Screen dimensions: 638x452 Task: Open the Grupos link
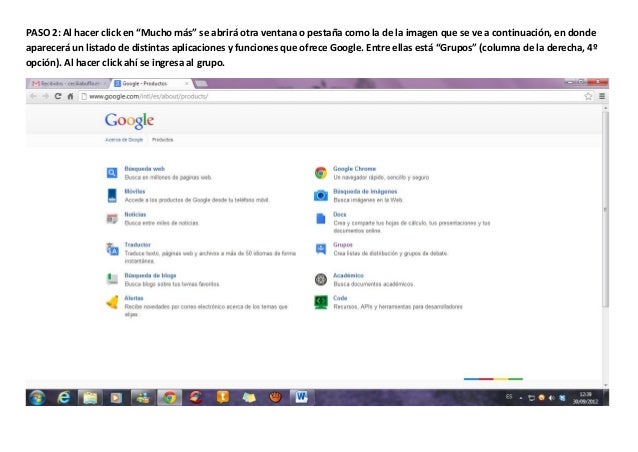point(343,245)
